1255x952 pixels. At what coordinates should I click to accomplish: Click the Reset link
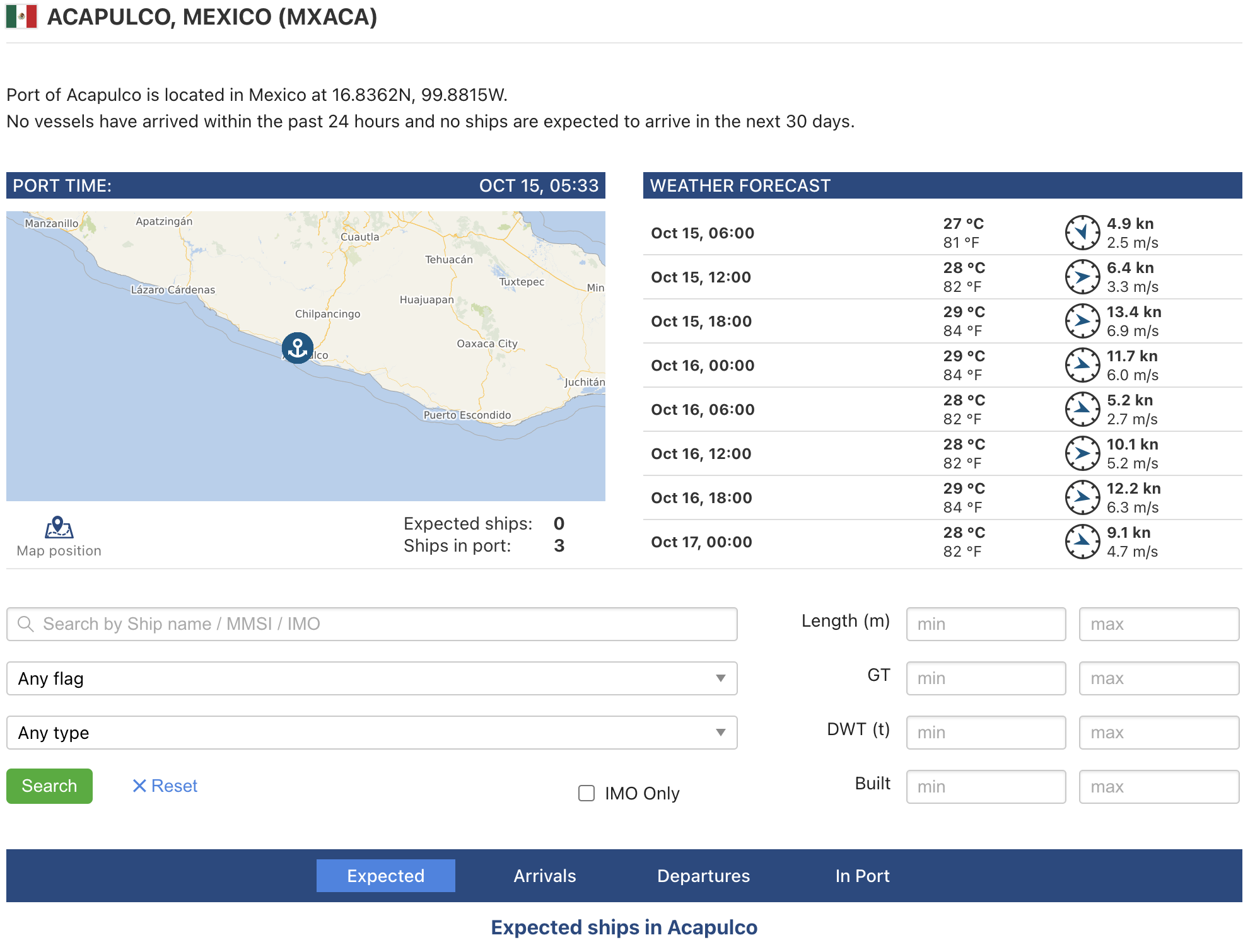point(165,786)
